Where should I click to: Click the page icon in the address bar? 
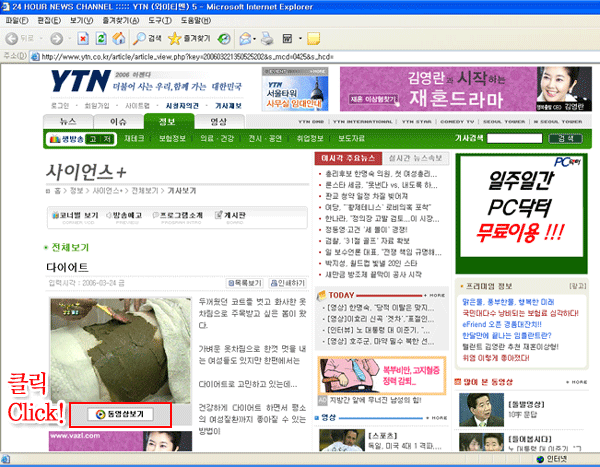(x=35, y=57)
